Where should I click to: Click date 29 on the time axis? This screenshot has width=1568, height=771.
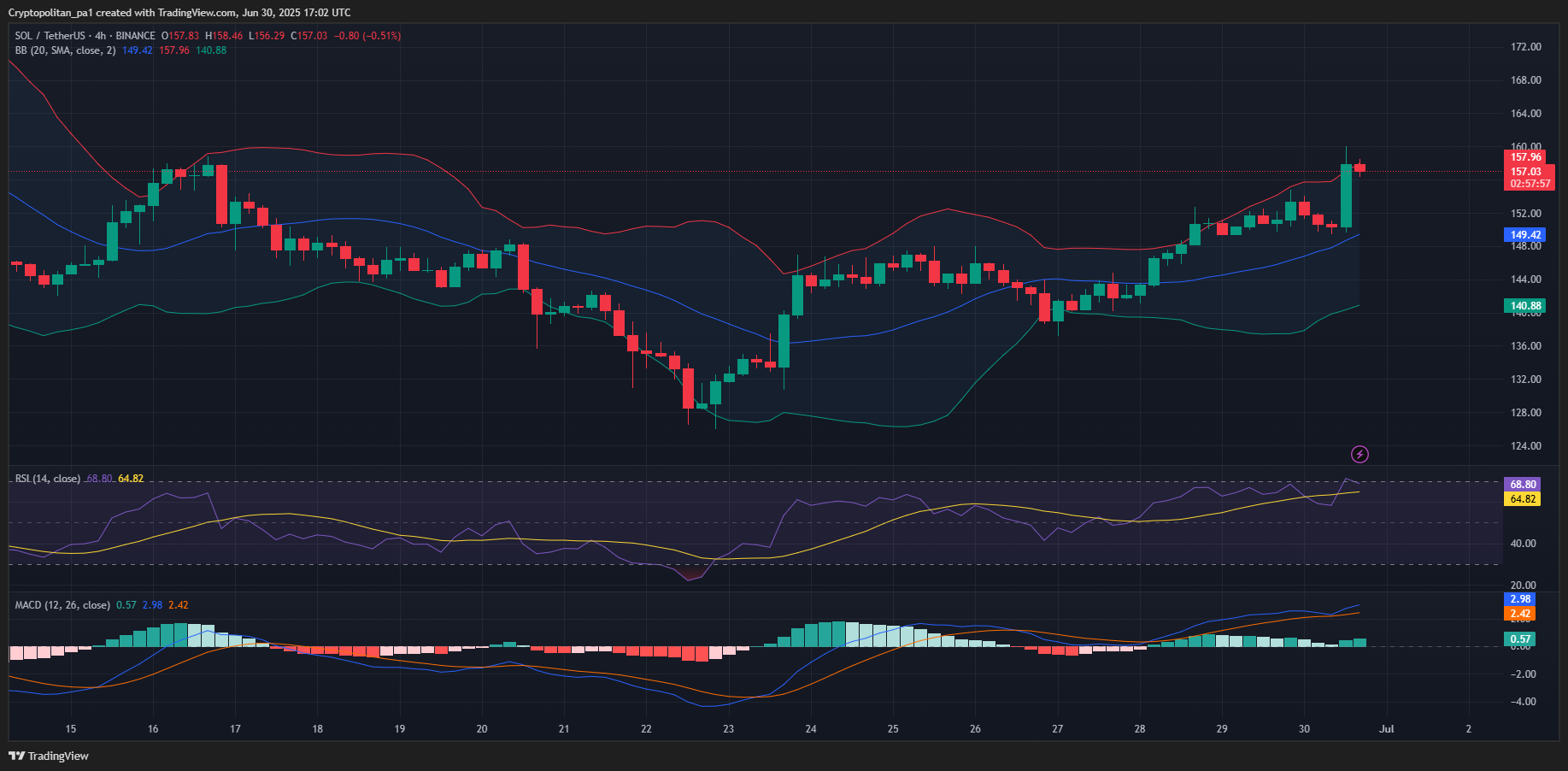pyautogui.click(x=1222, y=729)
